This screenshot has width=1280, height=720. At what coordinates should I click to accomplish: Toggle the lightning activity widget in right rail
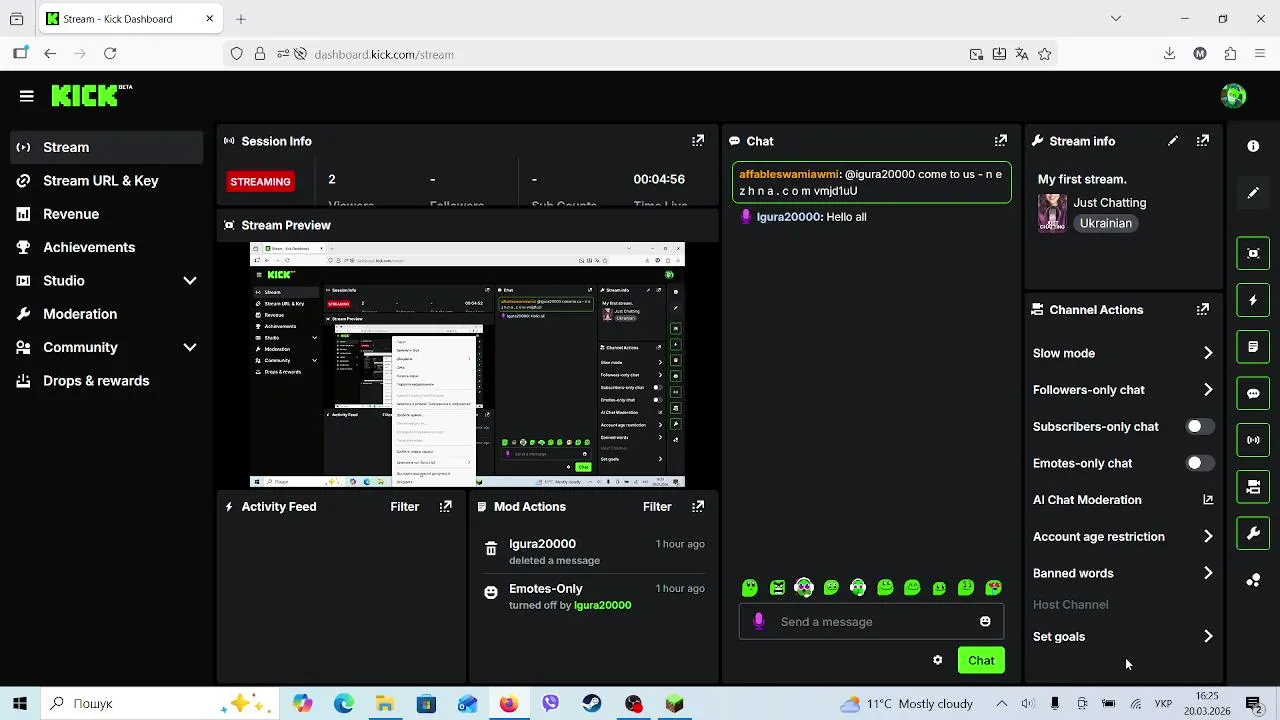pyautogui.click(x=1253, y=300)
